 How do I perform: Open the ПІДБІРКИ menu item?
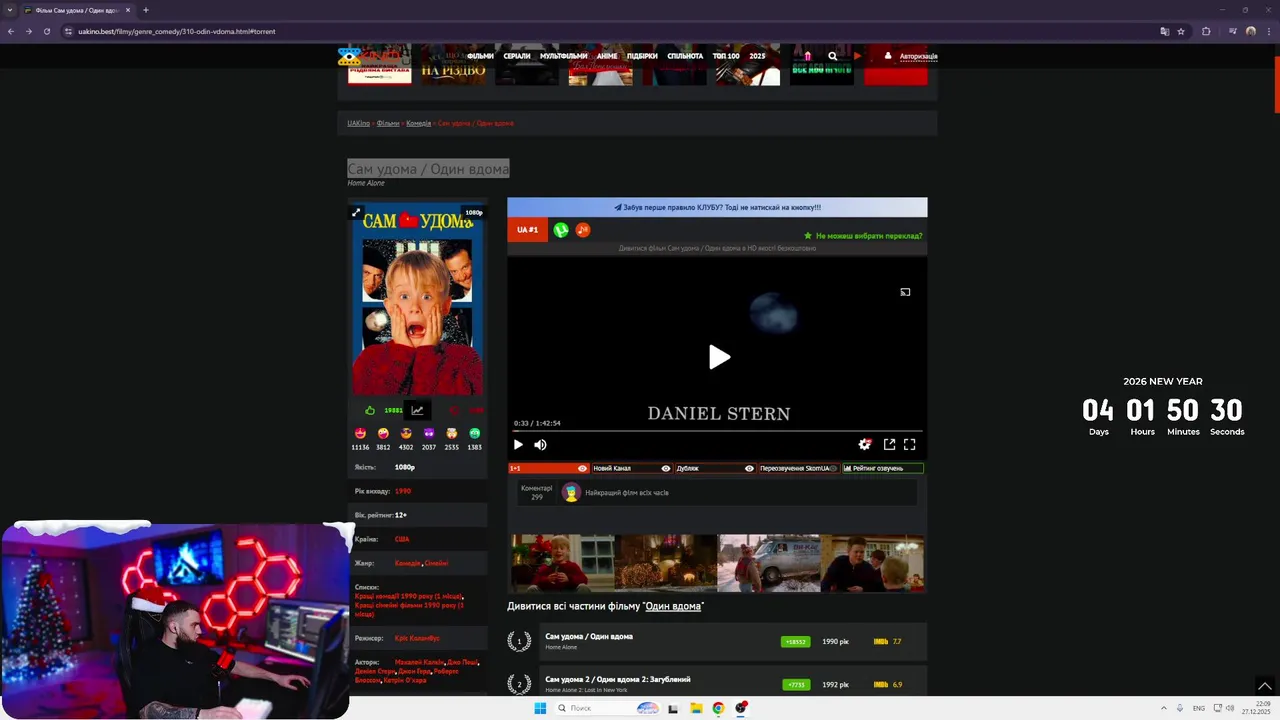click(642, 56)
